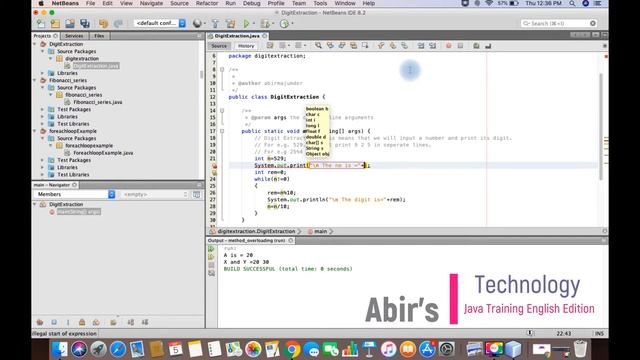The height and width of the screenshot is (360, 640).
Task: Select Fibonacci_series.java in project tree
Action: tap(98, 102)
